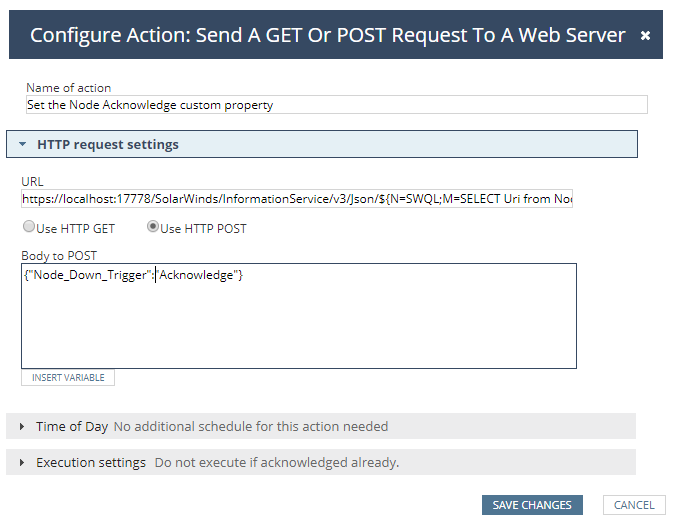Click the Use HTTP GET label text
The image size is (674, 526).
(77, 229)
